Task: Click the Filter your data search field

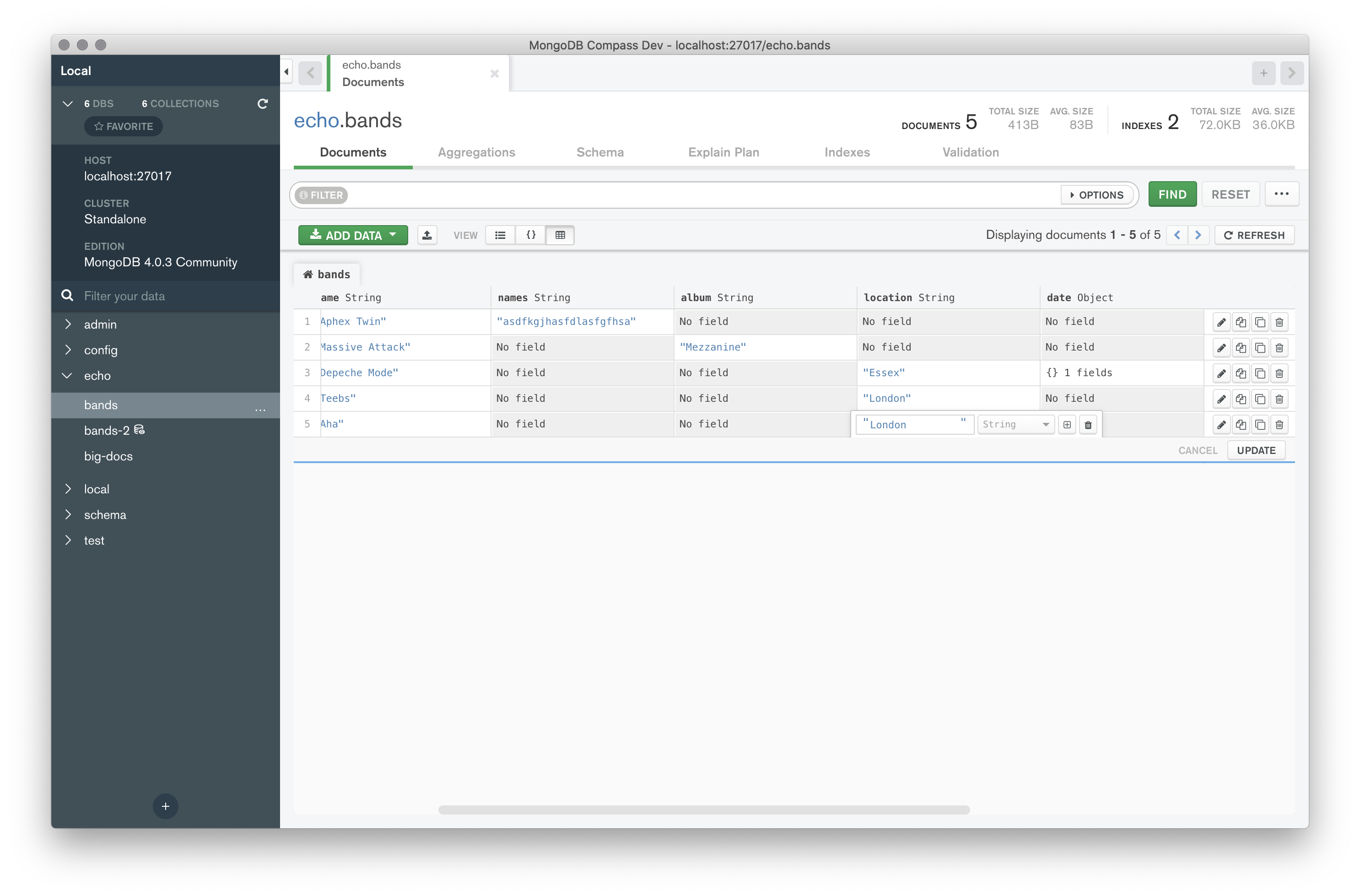Action: tap(172, 296)
